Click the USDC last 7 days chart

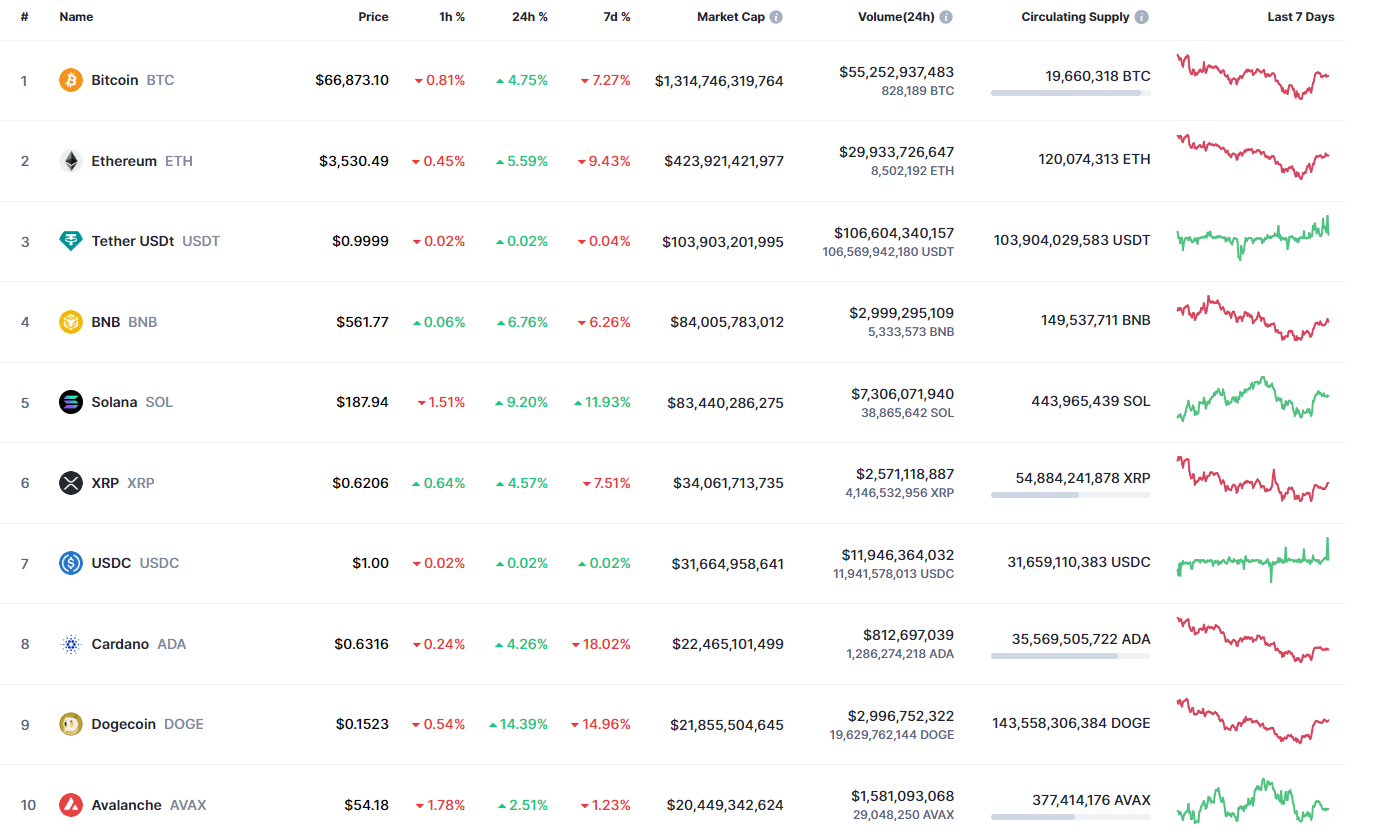pyautogui.click(x=1254, y=560)
